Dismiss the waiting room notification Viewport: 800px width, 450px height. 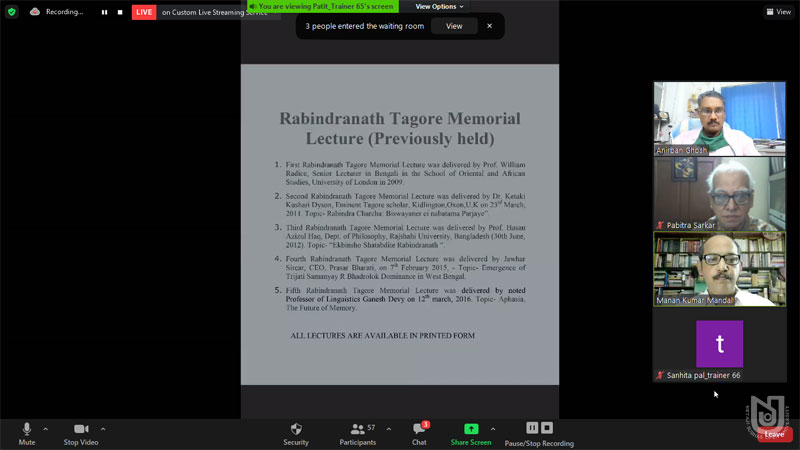489,26
